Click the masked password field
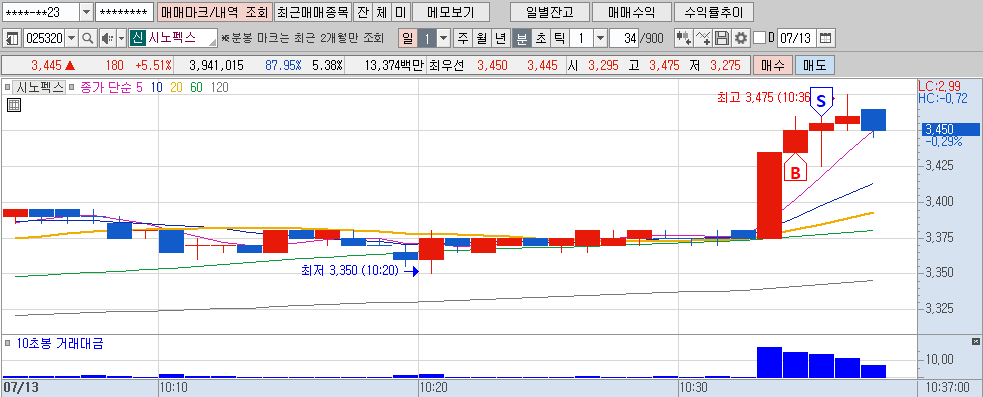Screen dimensions: 983x397 click(124, 12)
